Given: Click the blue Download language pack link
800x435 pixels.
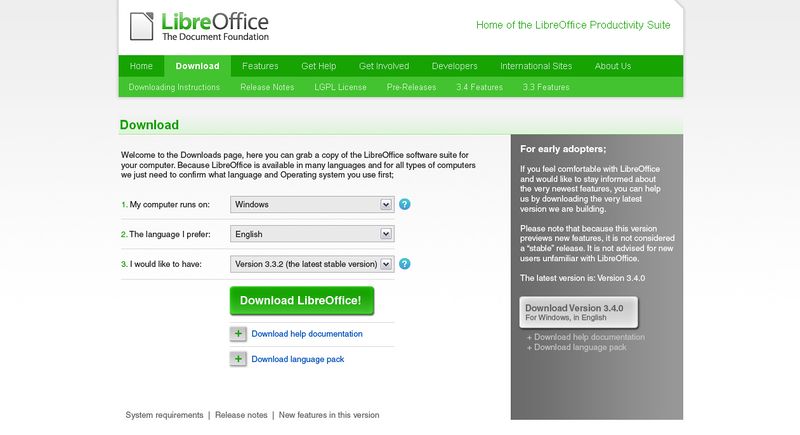Looking at the screenshot, I should (298, 359).
